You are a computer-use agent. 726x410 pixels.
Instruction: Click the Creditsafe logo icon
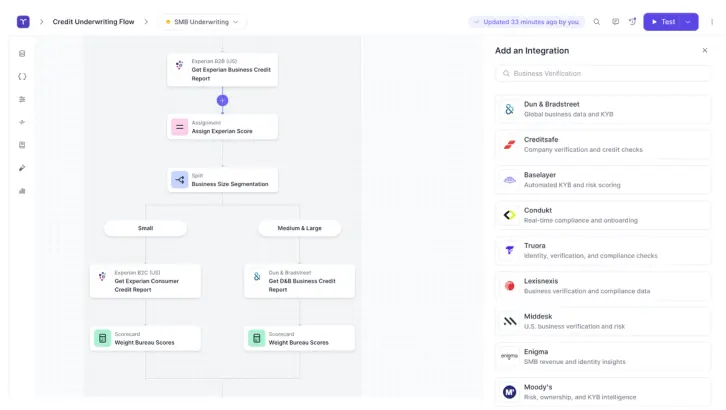(509, 144)
